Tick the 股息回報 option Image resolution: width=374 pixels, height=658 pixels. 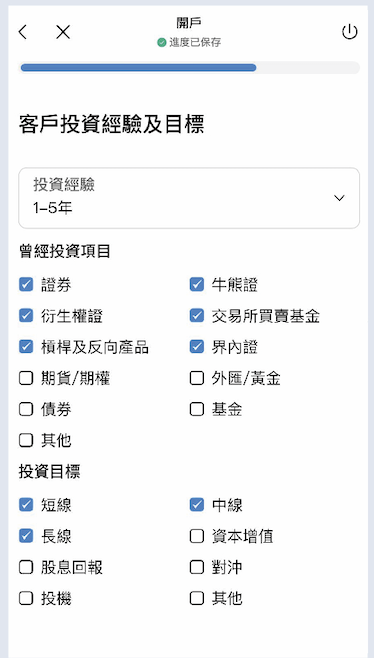click(26, 567)
